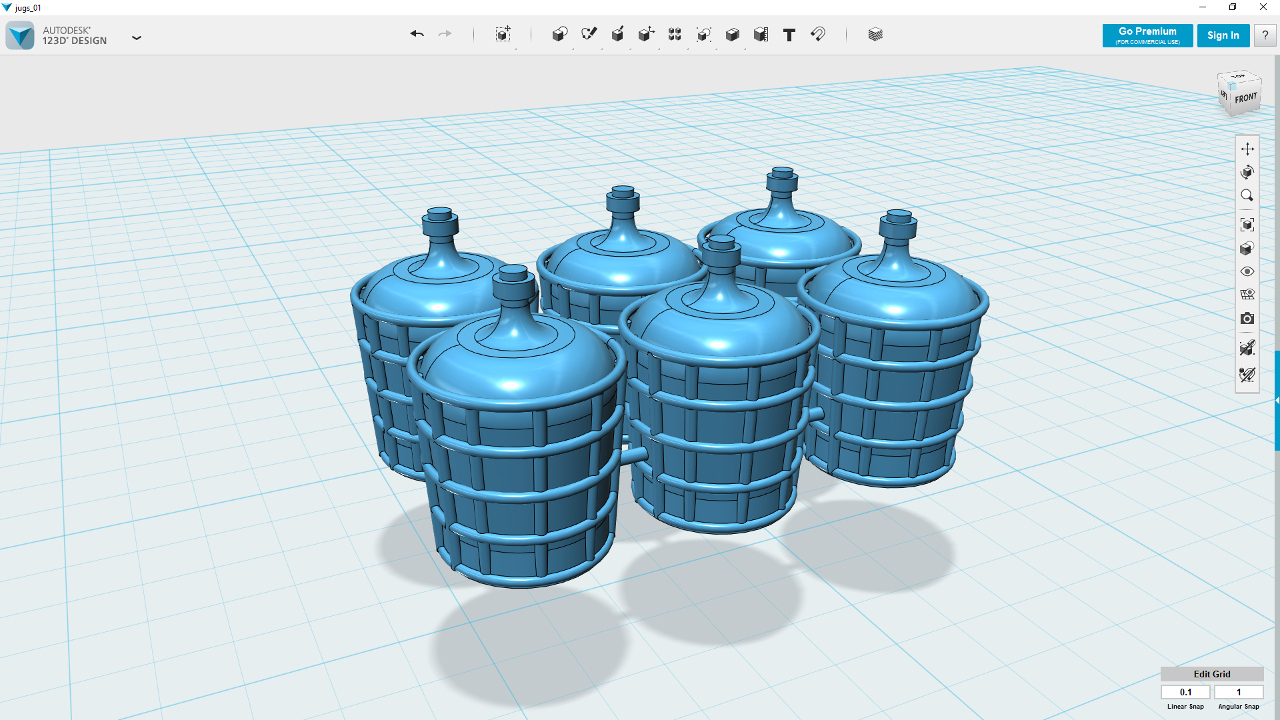Select the Orbit navigation tool
This screenshot has height=720, width=1280.
click(x=1247, y=172)
